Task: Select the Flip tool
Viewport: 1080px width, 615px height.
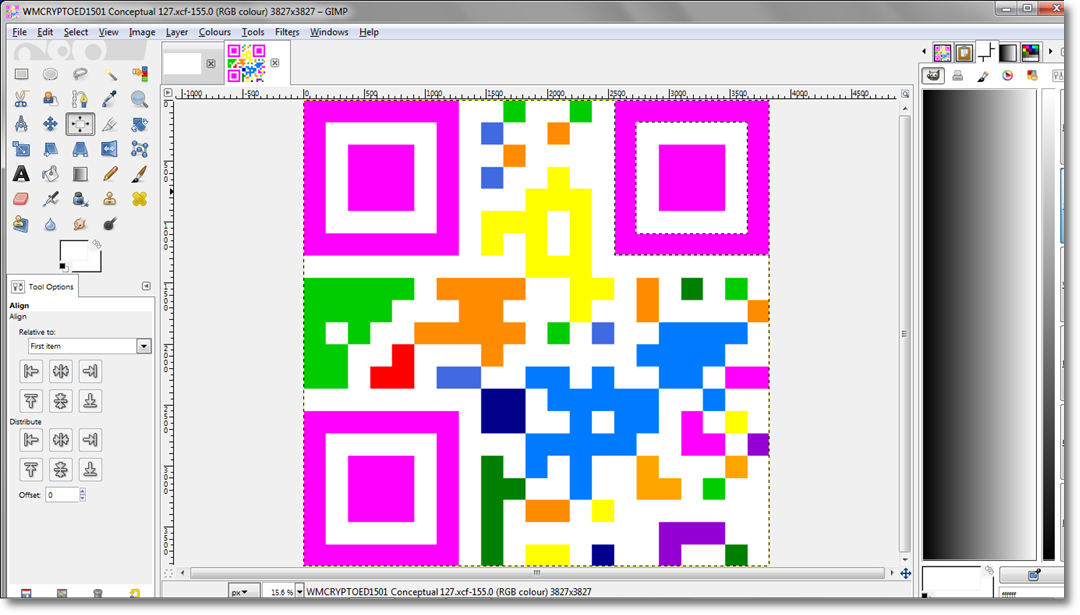Action: coord(110,149)
